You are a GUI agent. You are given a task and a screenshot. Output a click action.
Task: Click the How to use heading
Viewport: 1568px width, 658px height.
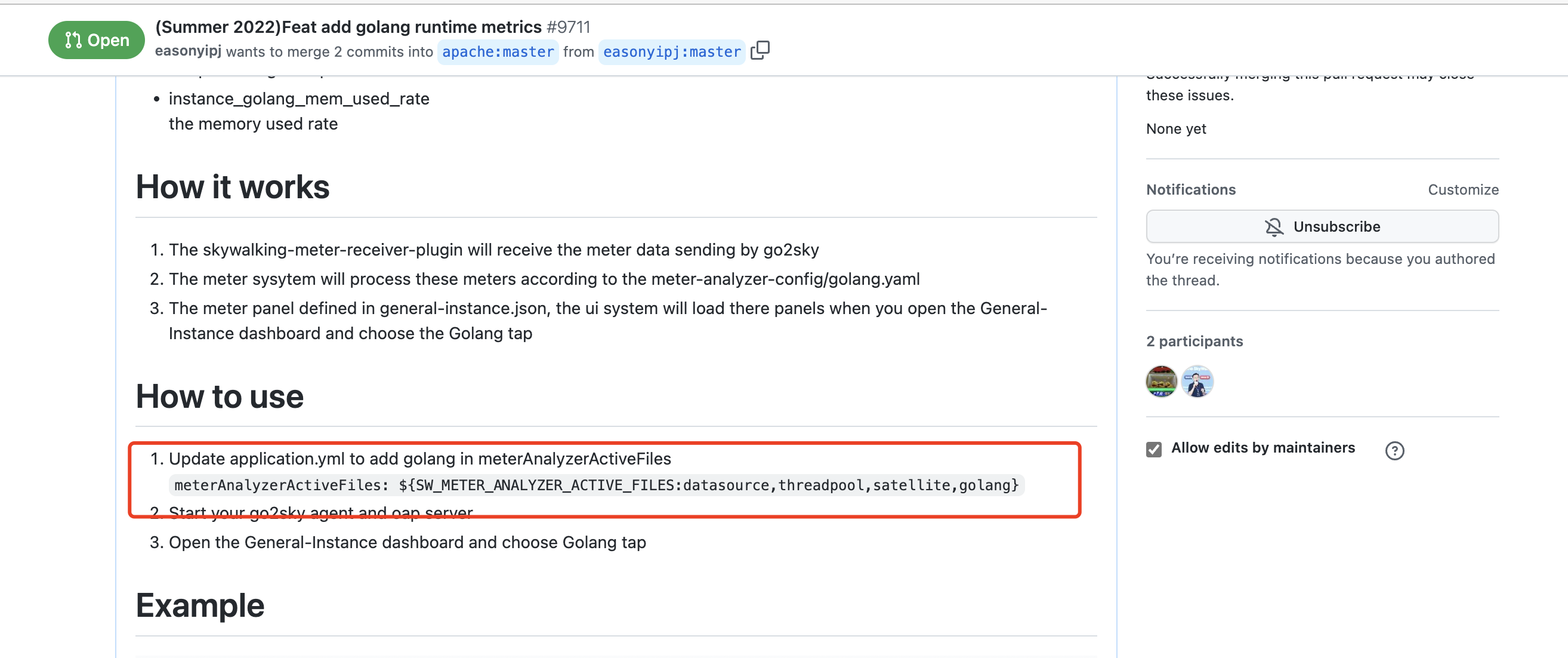pos(219,396)
